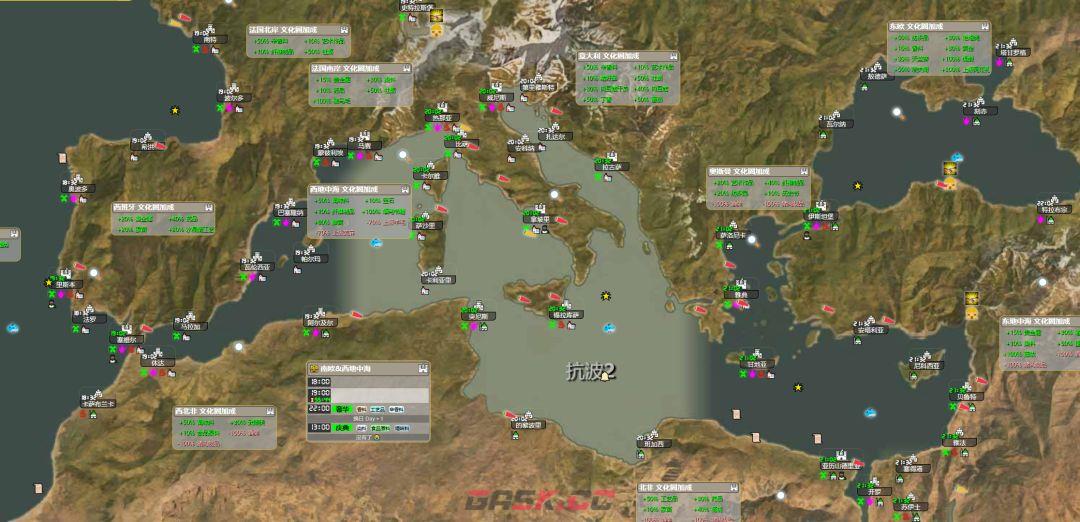The width and height of the screenshot is (1080, 522).
Task: Select the 开罗 city label
Action: [x=875, y=492]
